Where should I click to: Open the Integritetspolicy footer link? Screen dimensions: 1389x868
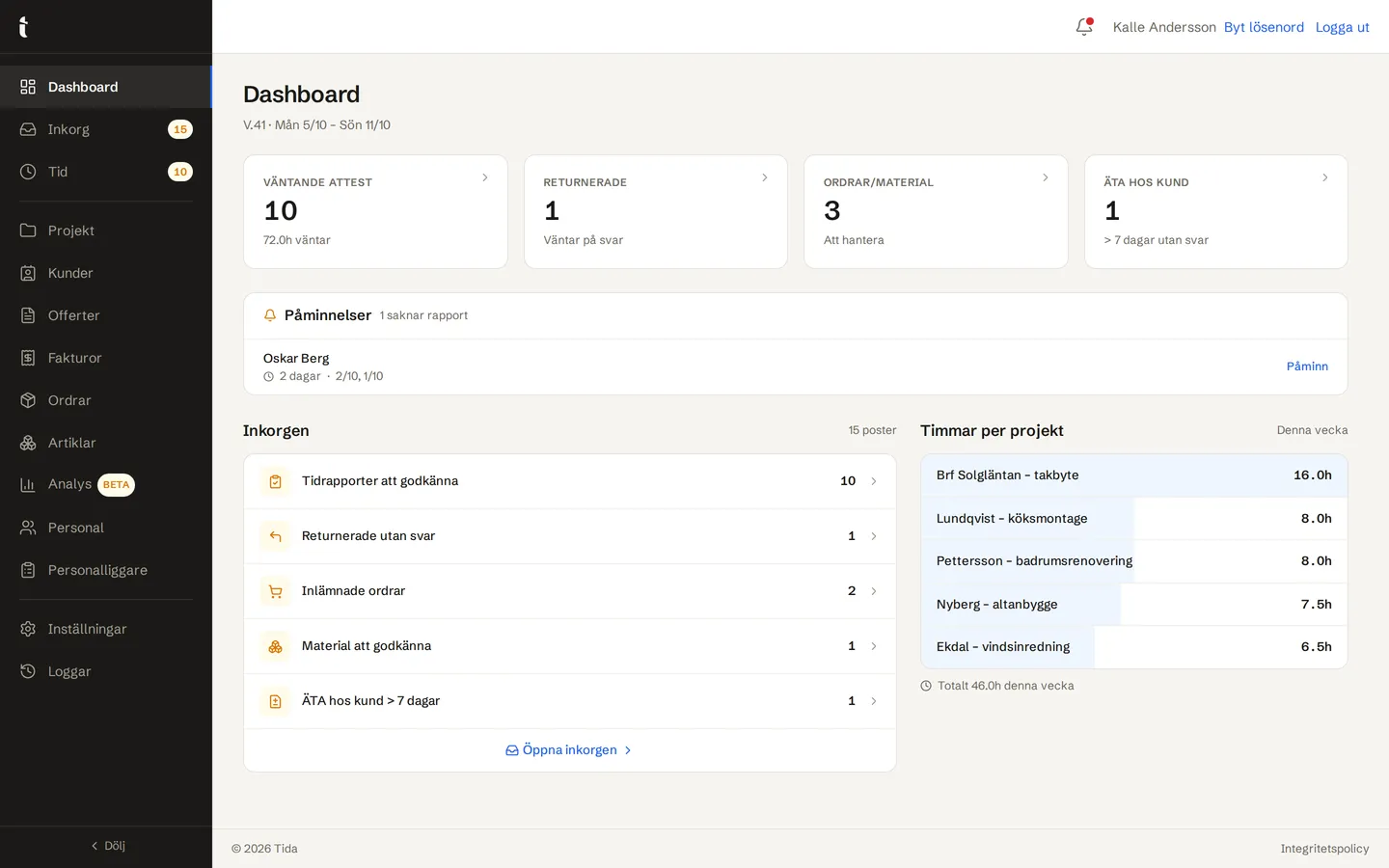pos(1324,849)
